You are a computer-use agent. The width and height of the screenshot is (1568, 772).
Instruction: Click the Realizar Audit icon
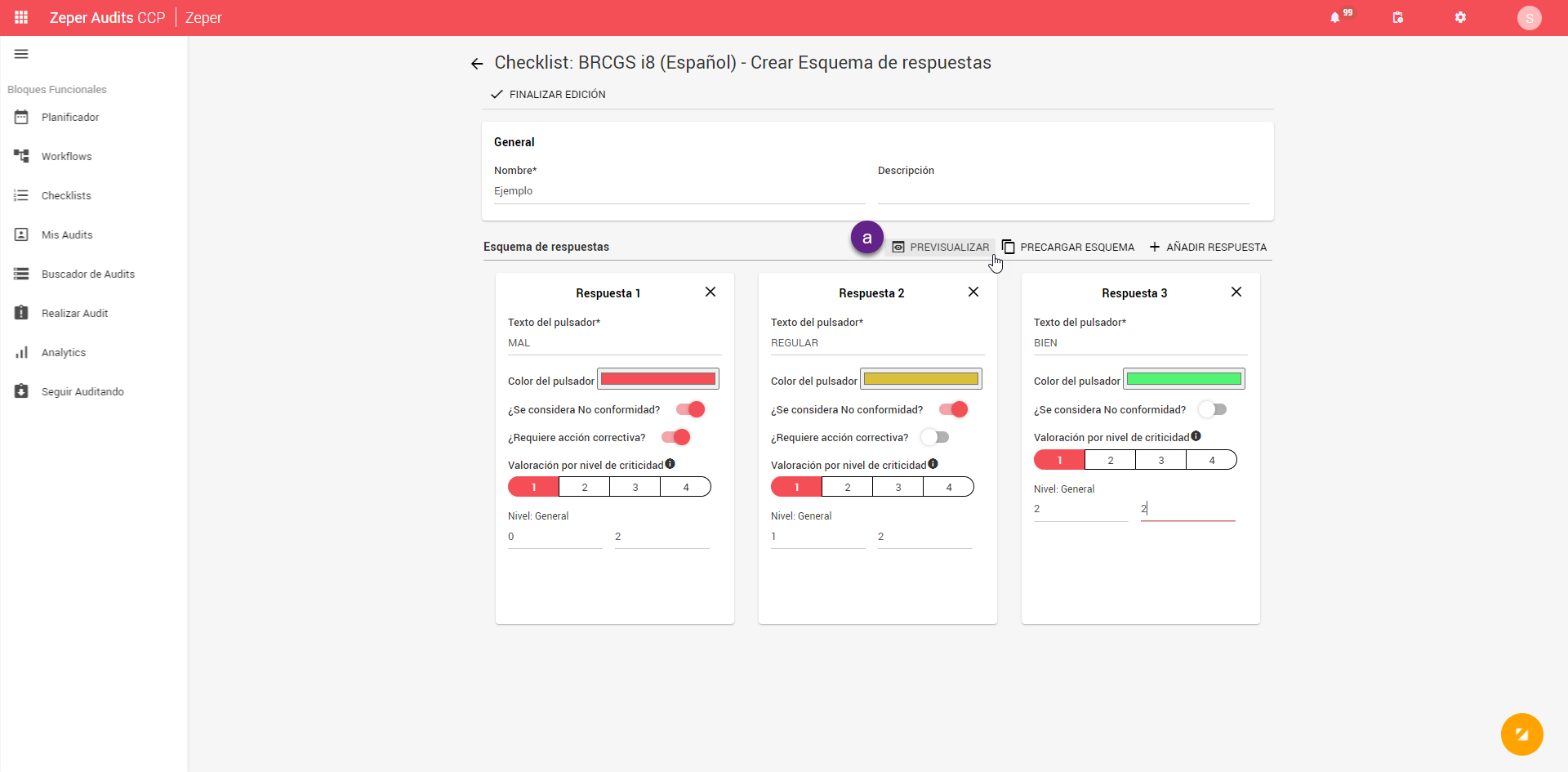point(21,313)
